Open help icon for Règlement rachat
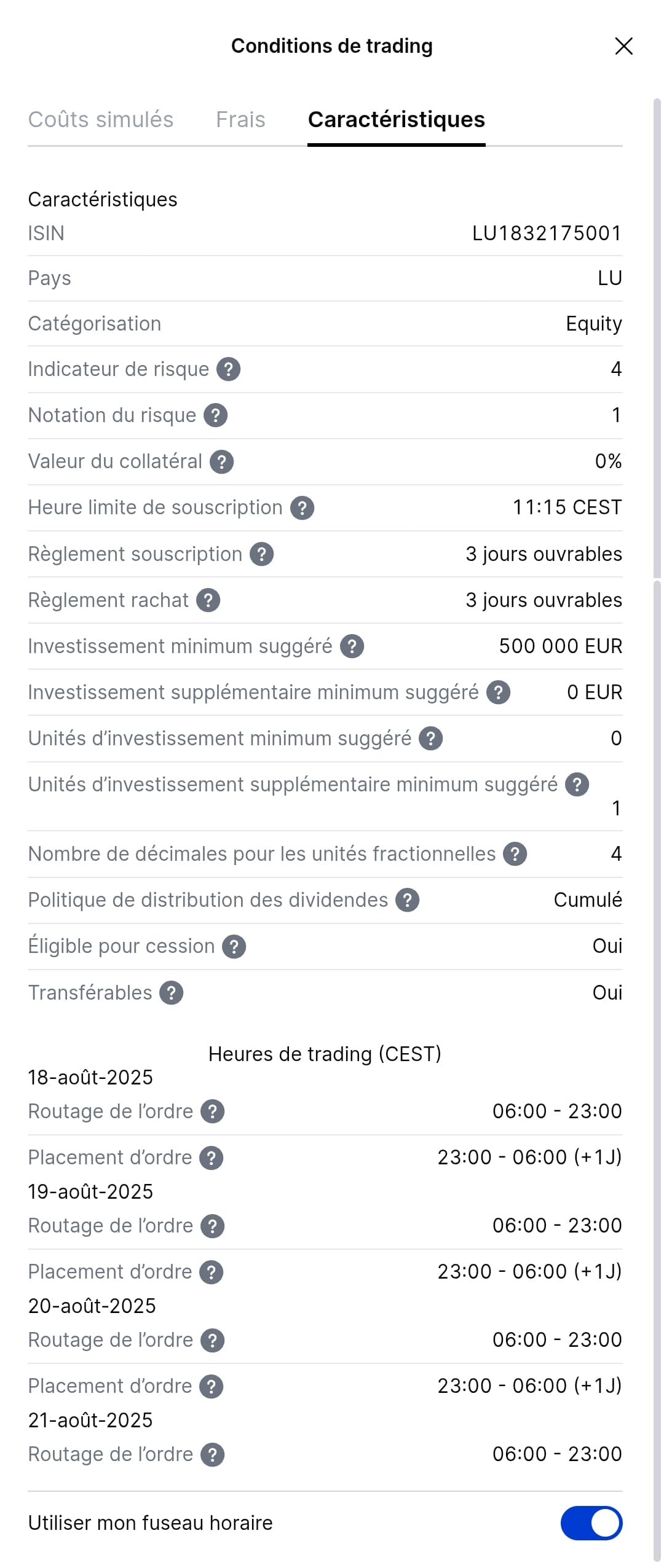Screen dimensions: 664x1568 pyautogui.click(x=208, y=600)
